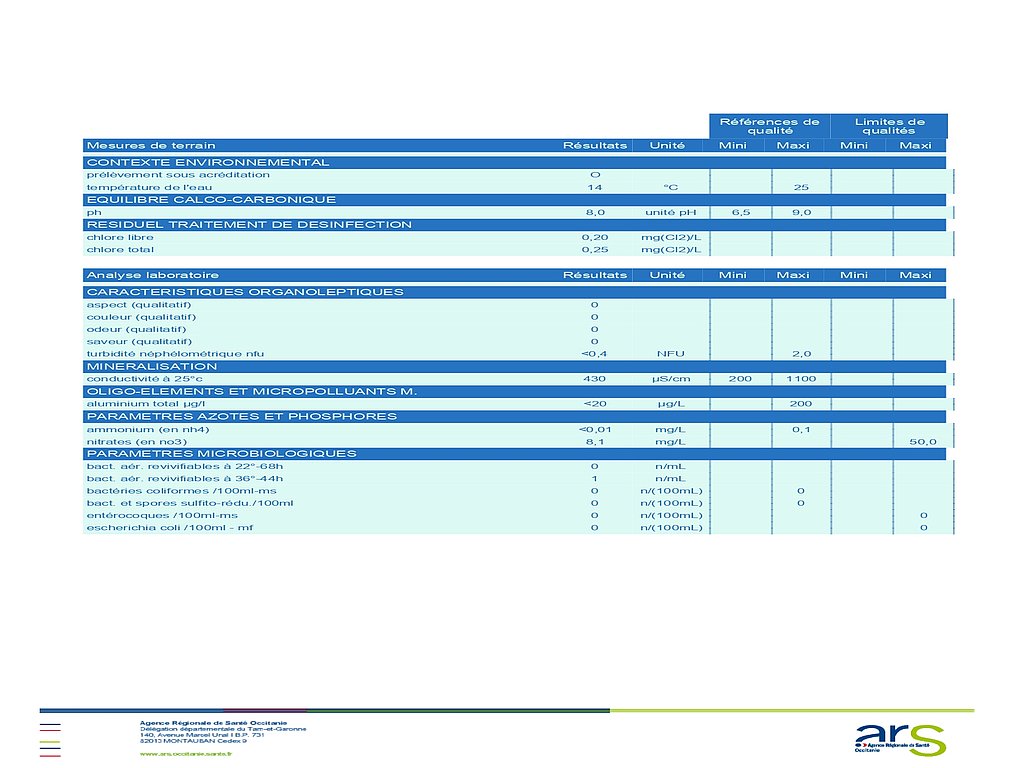The width and height of the screenshot is (1024, 768).
Task: Select 'turbidité néphélométrique nfu' row label
Action: tap(175, 354)
